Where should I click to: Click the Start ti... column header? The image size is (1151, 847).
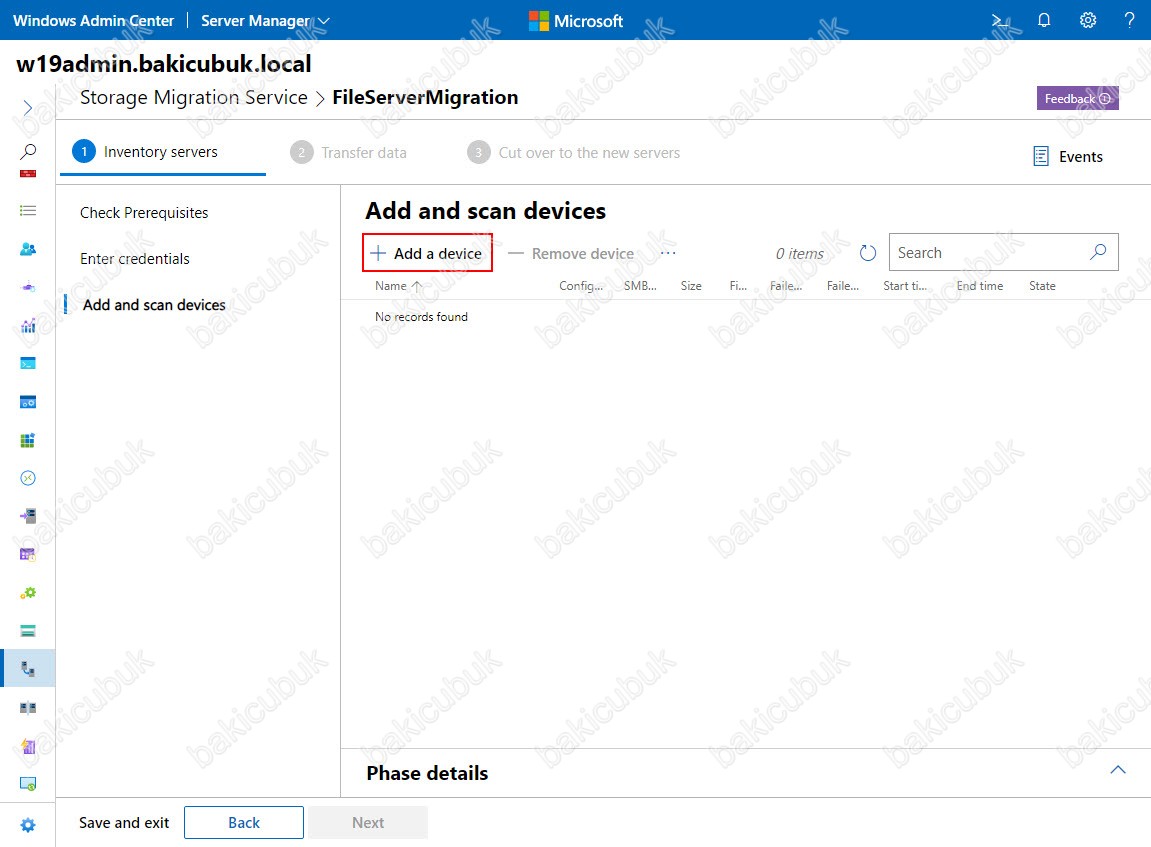coord(904,286)
